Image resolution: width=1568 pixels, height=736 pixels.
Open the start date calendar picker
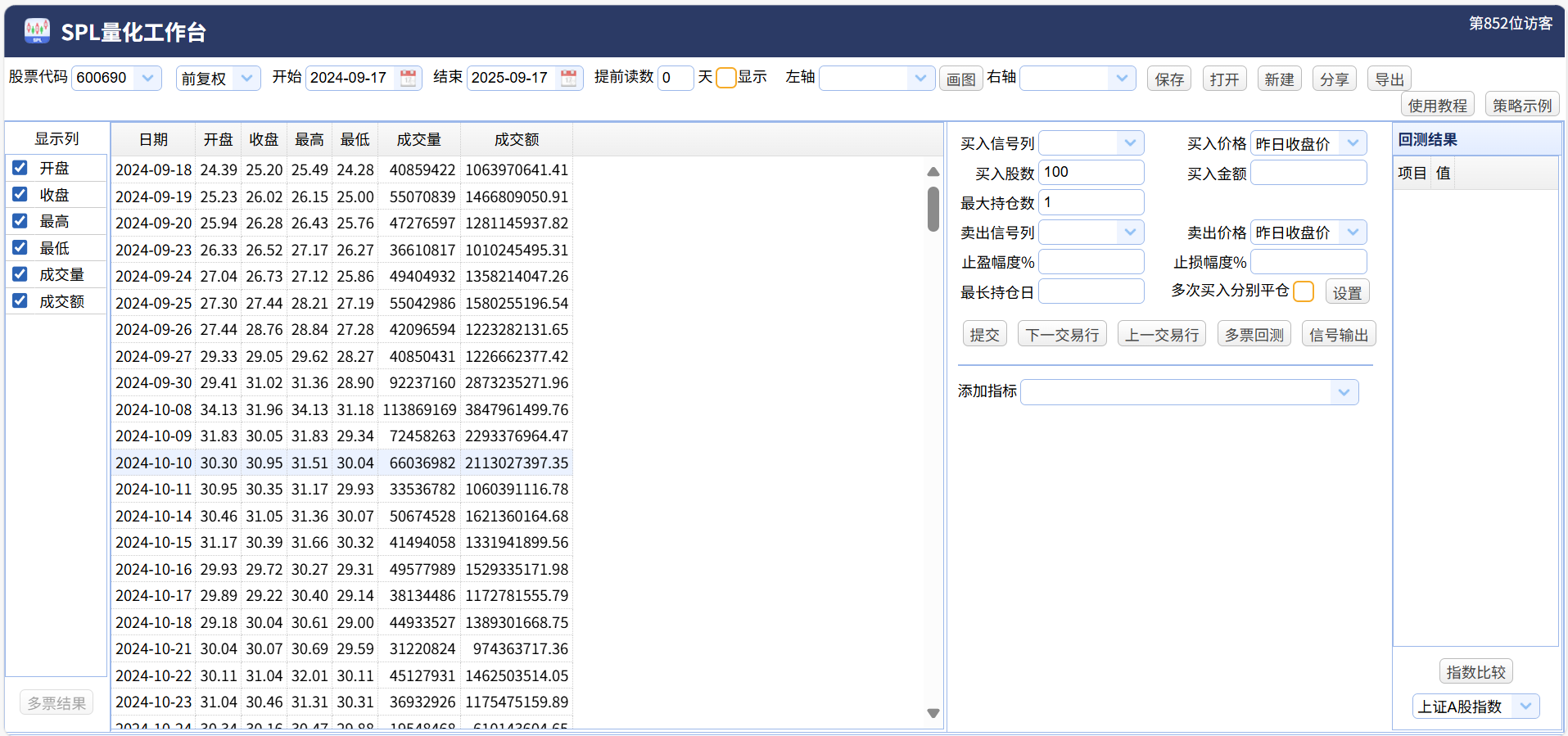pos(408,78)
